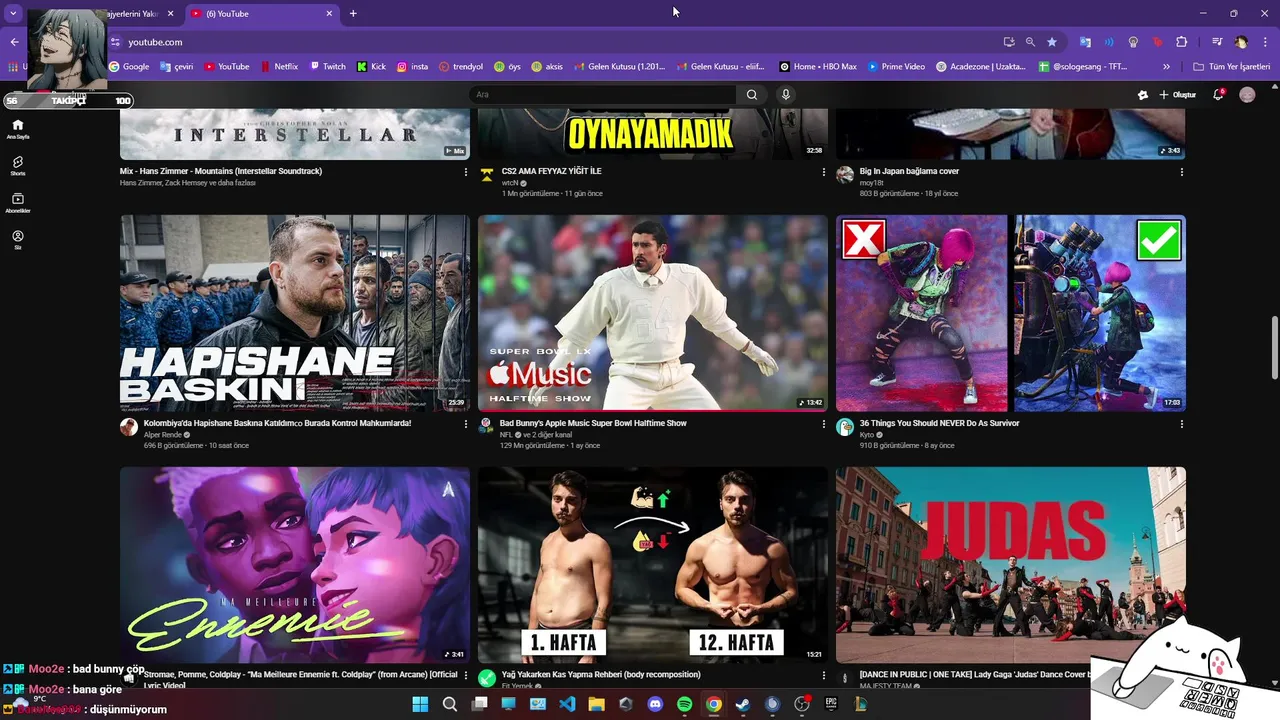Open Bad Bunny's Apple Music Halftime Show title
1280x720 pixels.
[594, 423]
